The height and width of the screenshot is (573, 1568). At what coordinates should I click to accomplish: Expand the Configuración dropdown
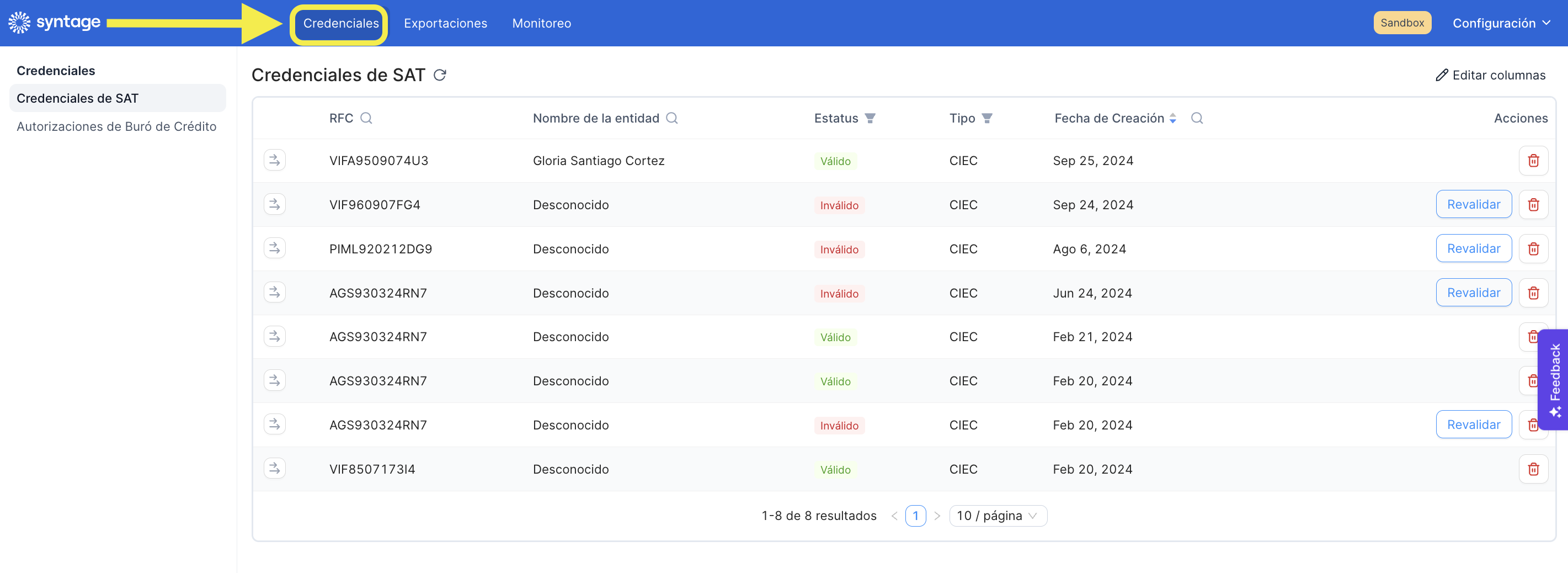1501,23
